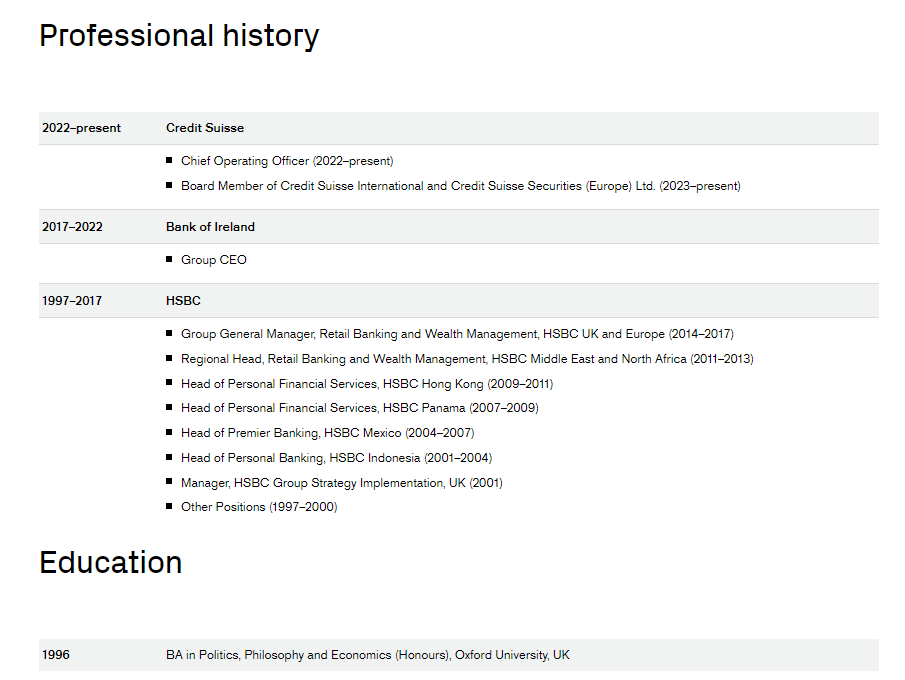Select the '2017–2022' date cell
The image size is (905, 680).
pyautogui.click(x=72, y=227)
